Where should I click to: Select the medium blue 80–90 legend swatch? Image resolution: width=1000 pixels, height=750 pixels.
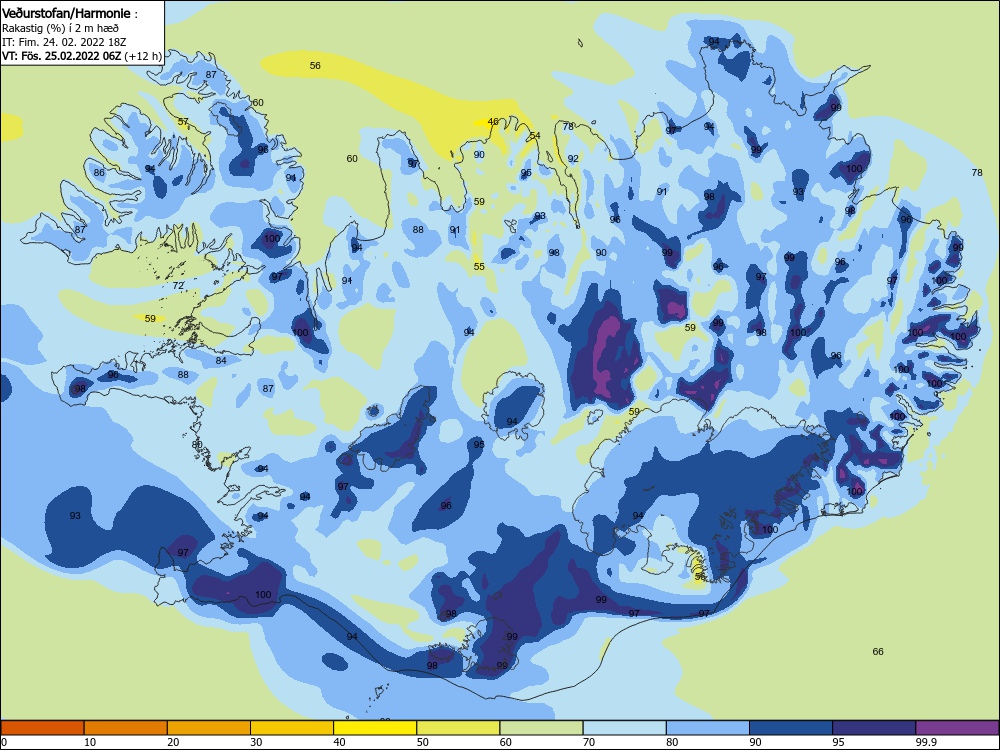[x=708, y=728]
